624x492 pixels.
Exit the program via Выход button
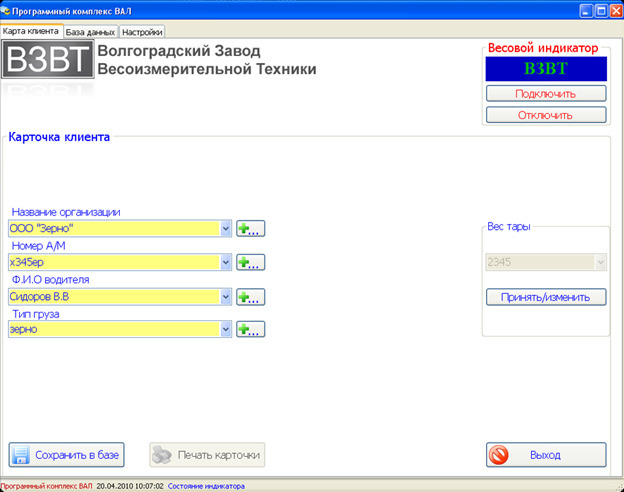coord(546,455)
